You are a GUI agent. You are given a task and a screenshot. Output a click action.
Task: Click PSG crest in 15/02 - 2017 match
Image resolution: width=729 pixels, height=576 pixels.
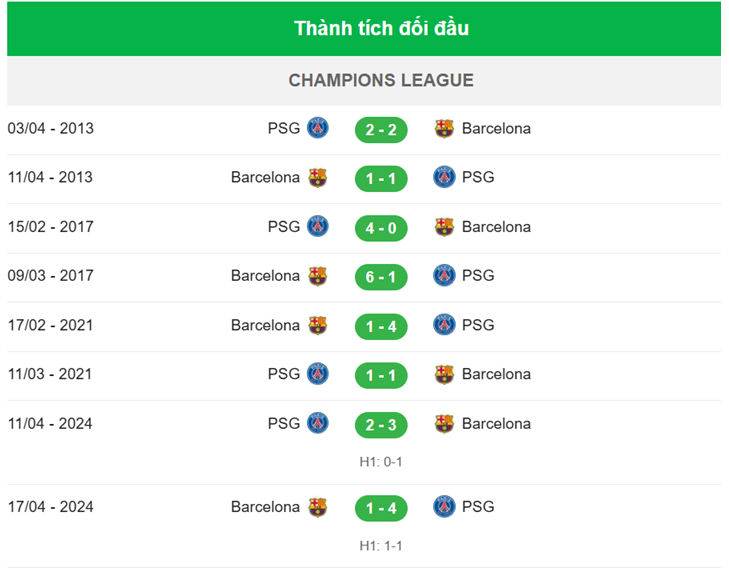point(318,227)
